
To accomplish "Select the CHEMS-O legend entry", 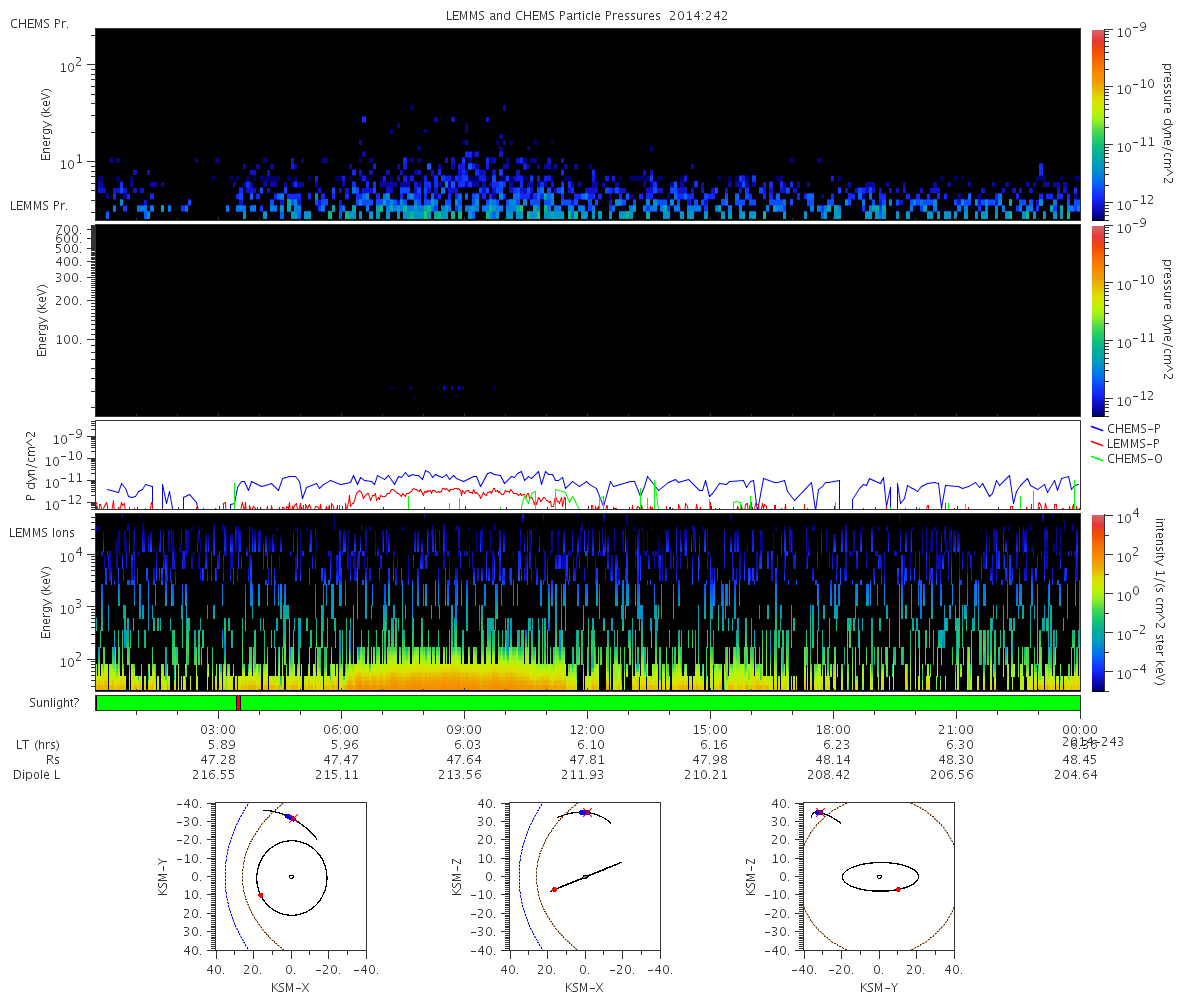I will pos(1132,458).
